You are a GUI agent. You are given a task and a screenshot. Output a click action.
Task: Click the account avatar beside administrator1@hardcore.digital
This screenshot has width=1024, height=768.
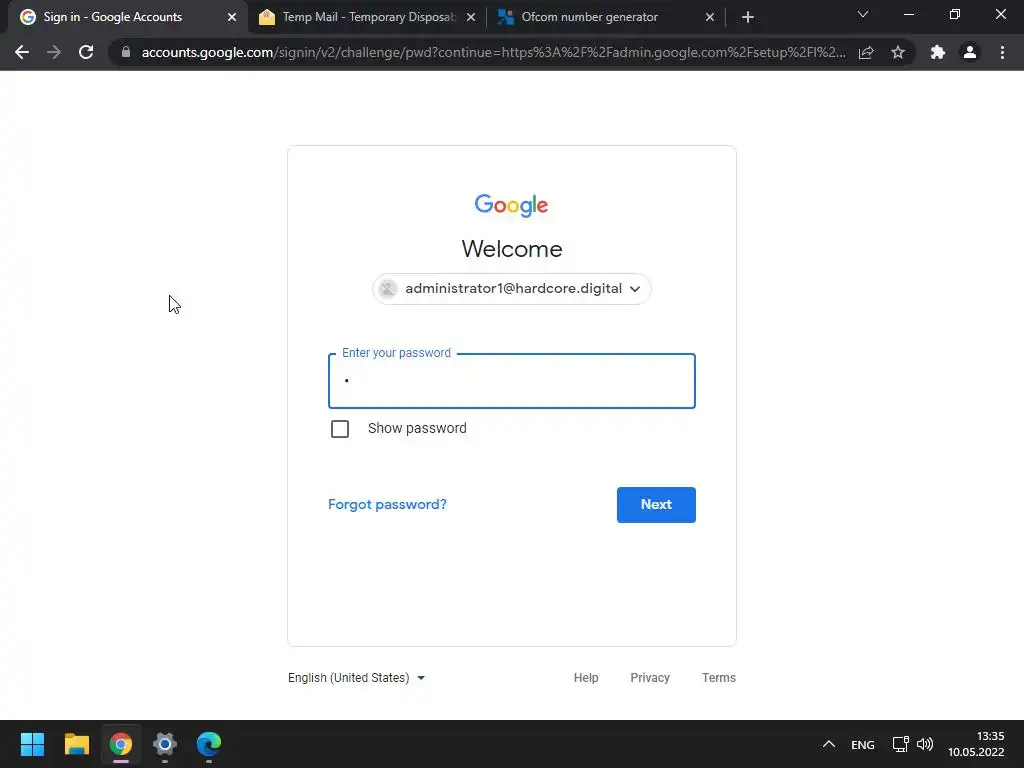pyautogui.click(x=388, y=289)
